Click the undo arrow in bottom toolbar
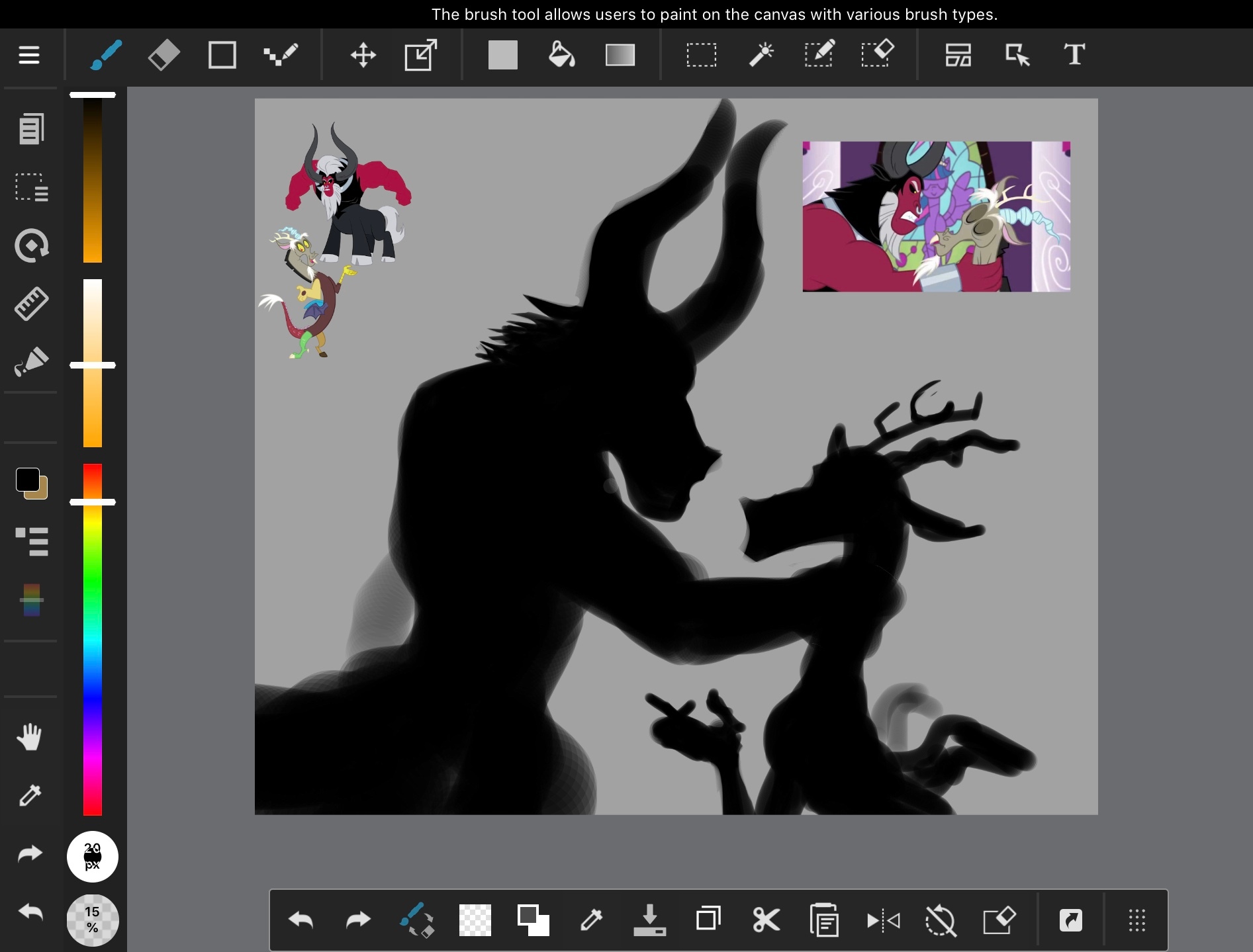The image size is (1253, 952). (301, 920)
